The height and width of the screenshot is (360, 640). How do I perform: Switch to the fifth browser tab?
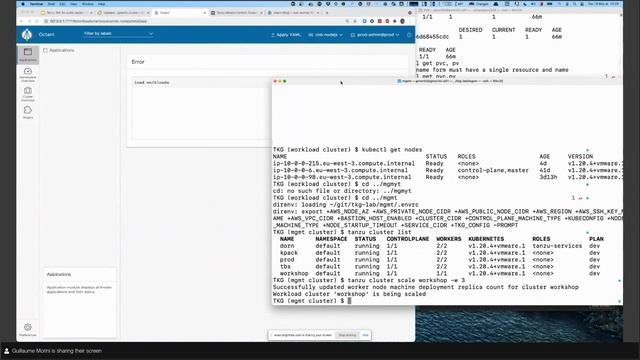click(x=292, y=13)
